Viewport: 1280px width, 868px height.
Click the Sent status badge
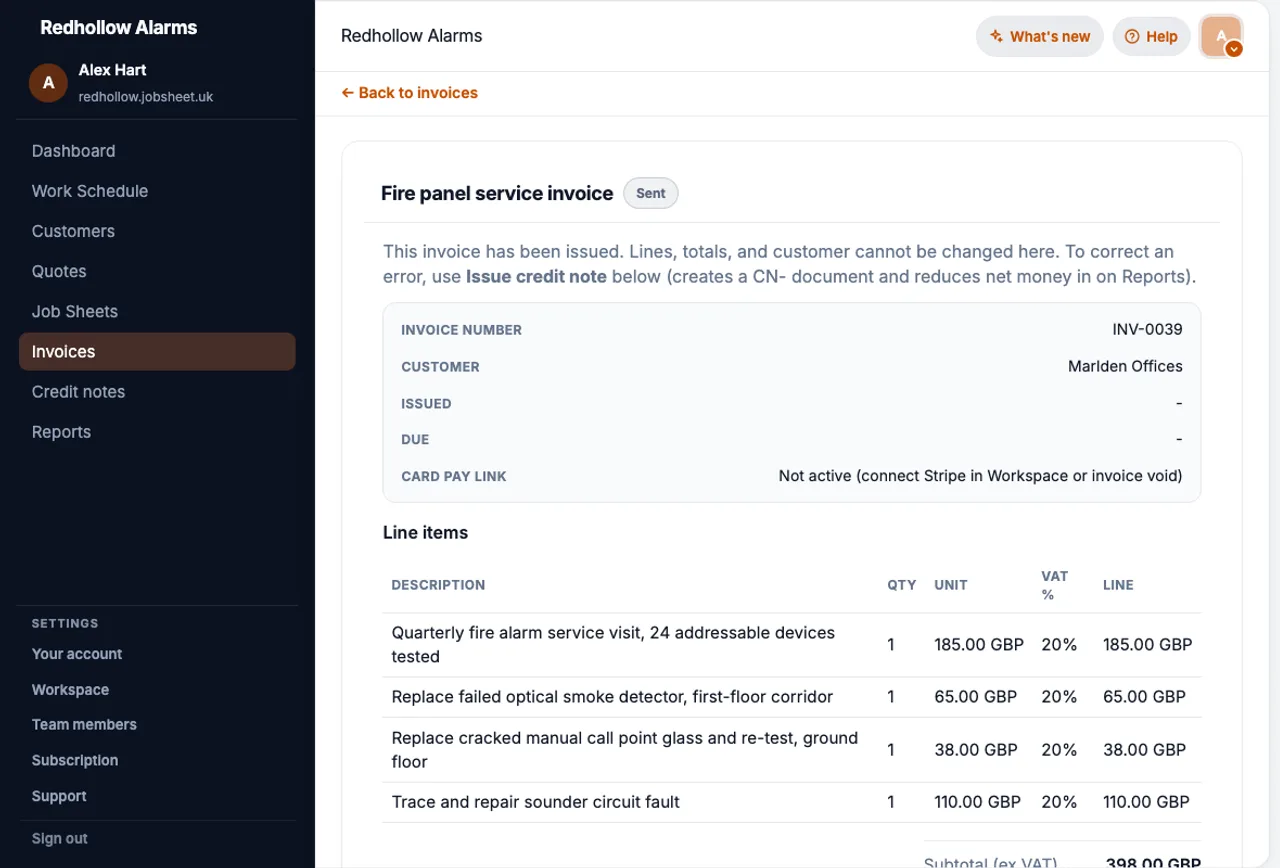(651, 193)
